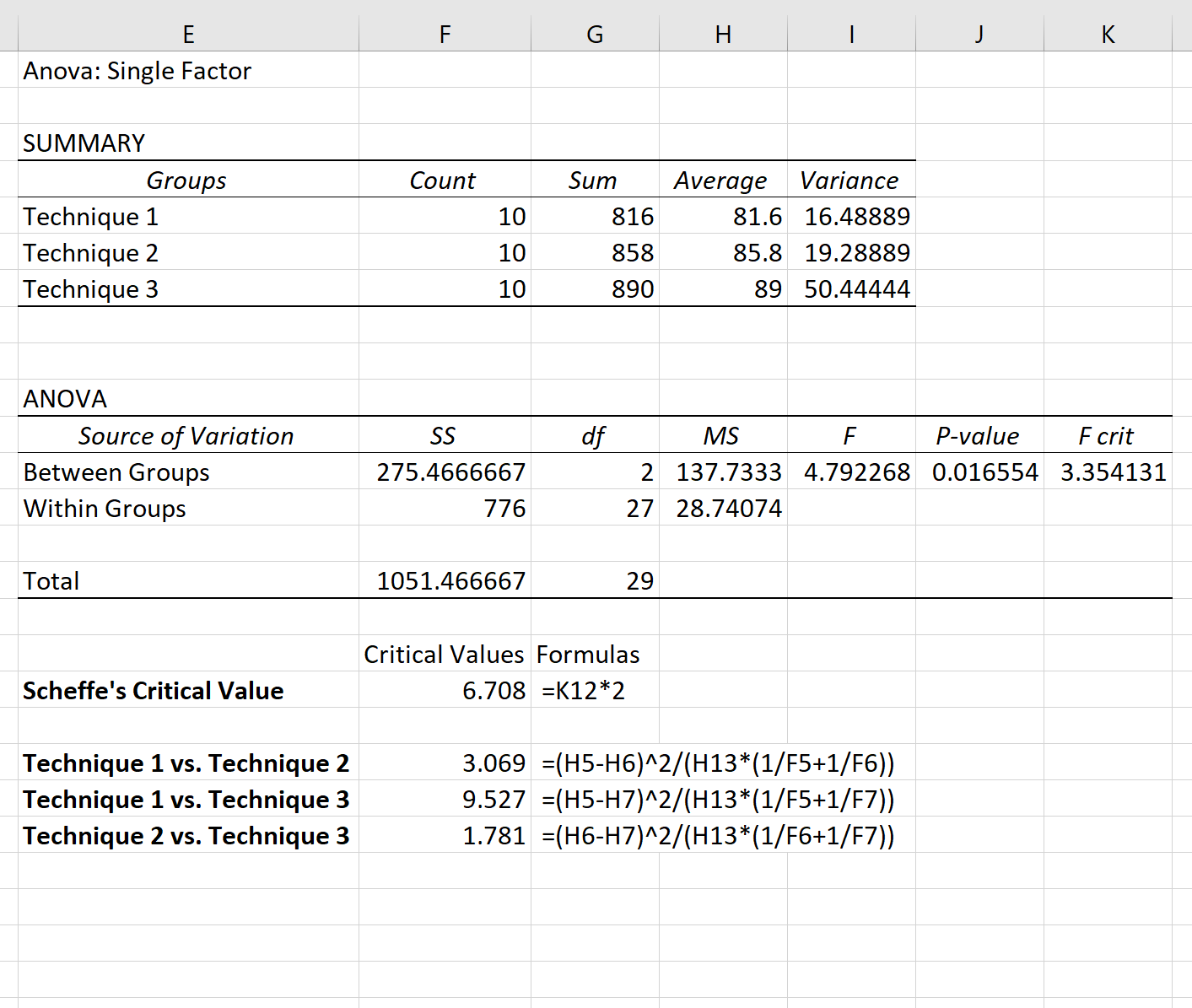Image resolution: width=1192 pixels, height=1008 pixels.
Task: Select column I header
Action: pos(851,34)
